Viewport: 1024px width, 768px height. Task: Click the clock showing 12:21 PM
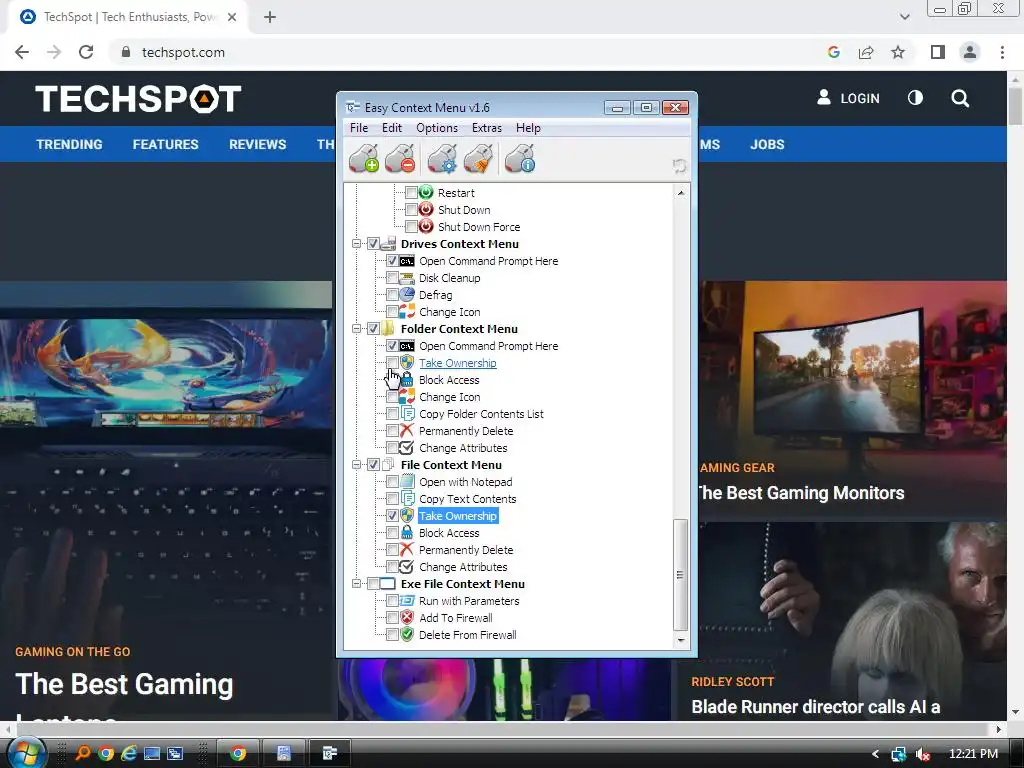pos(973,754)
